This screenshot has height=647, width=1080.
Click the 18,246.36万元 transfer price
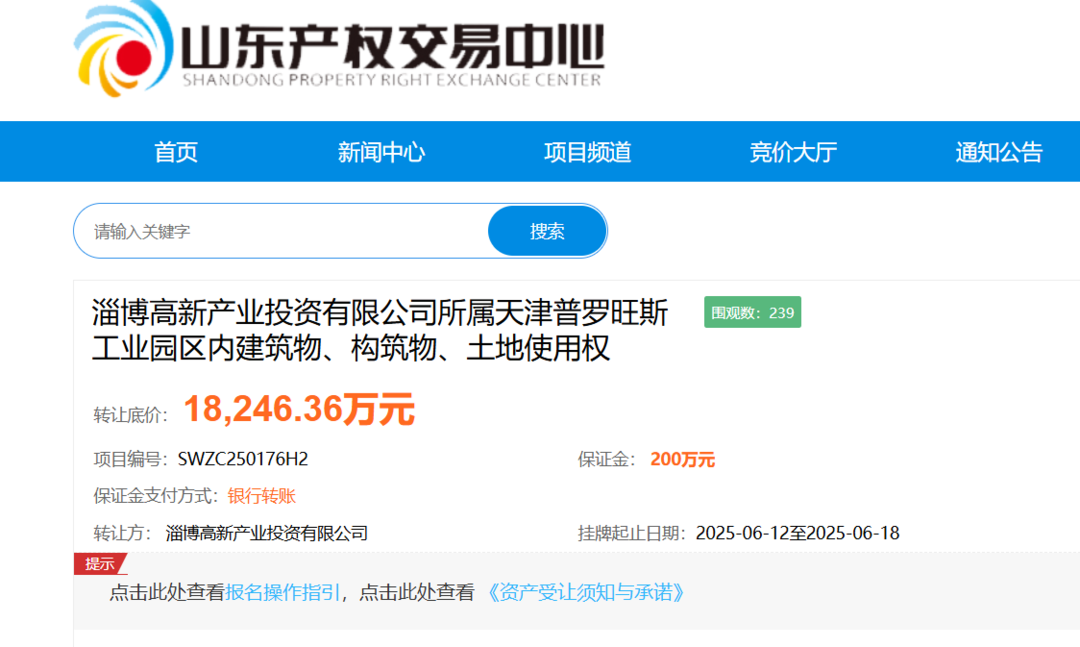298,408
